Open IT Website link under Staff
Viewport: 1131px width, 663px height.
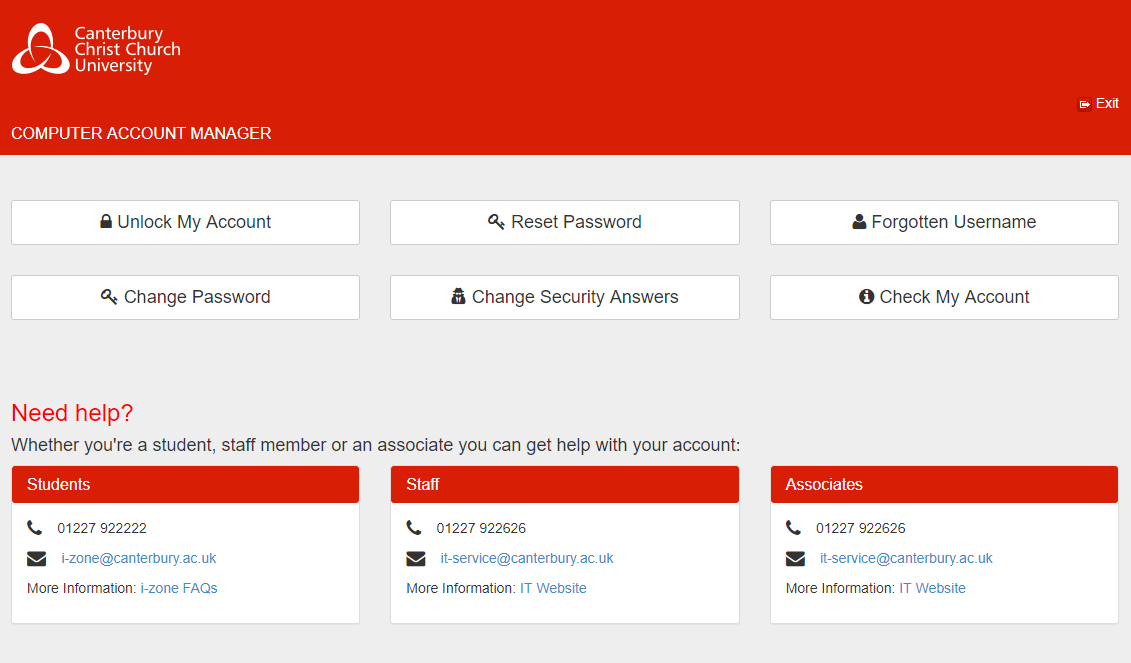coord(553,588)
